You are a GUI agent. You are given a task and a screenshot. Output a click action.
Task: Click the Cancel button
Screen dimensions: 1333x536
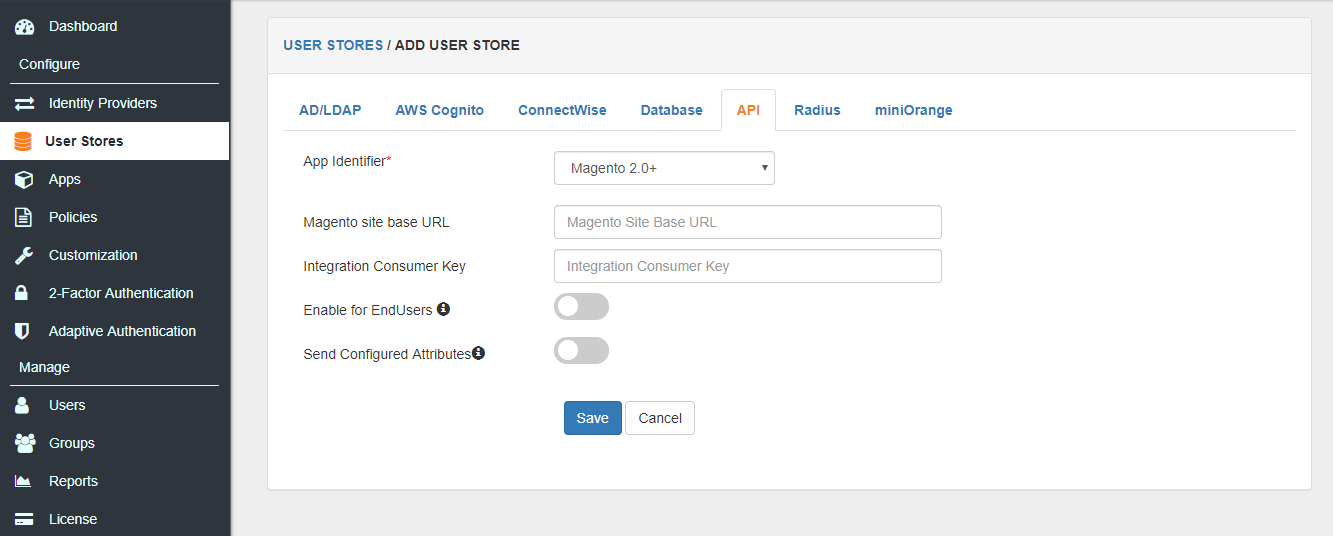pyautogui.click(x=660, y=418)
